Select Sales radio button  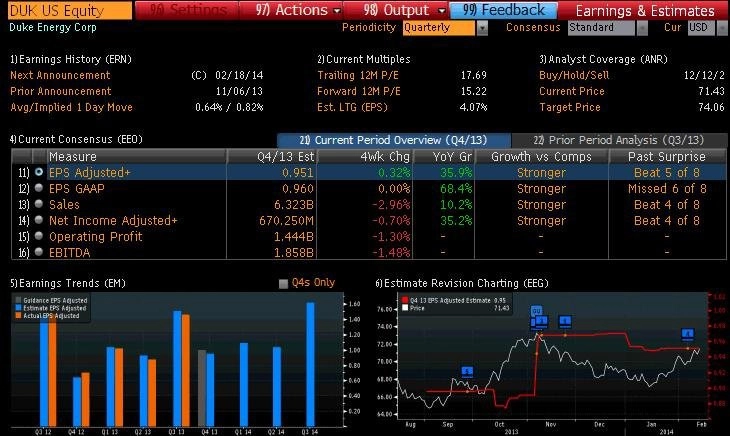39,204
